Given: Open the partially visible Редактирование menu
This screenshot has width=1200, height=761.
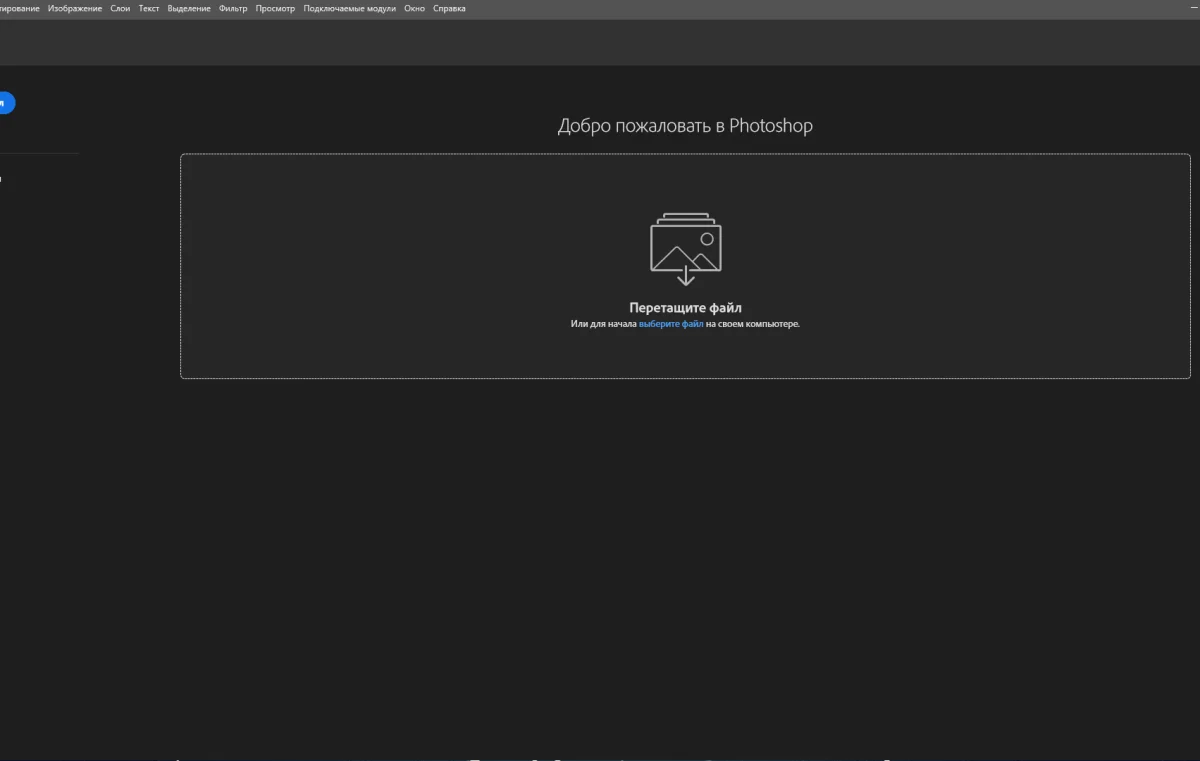Looking at the screenshot, I should [19, 9].
